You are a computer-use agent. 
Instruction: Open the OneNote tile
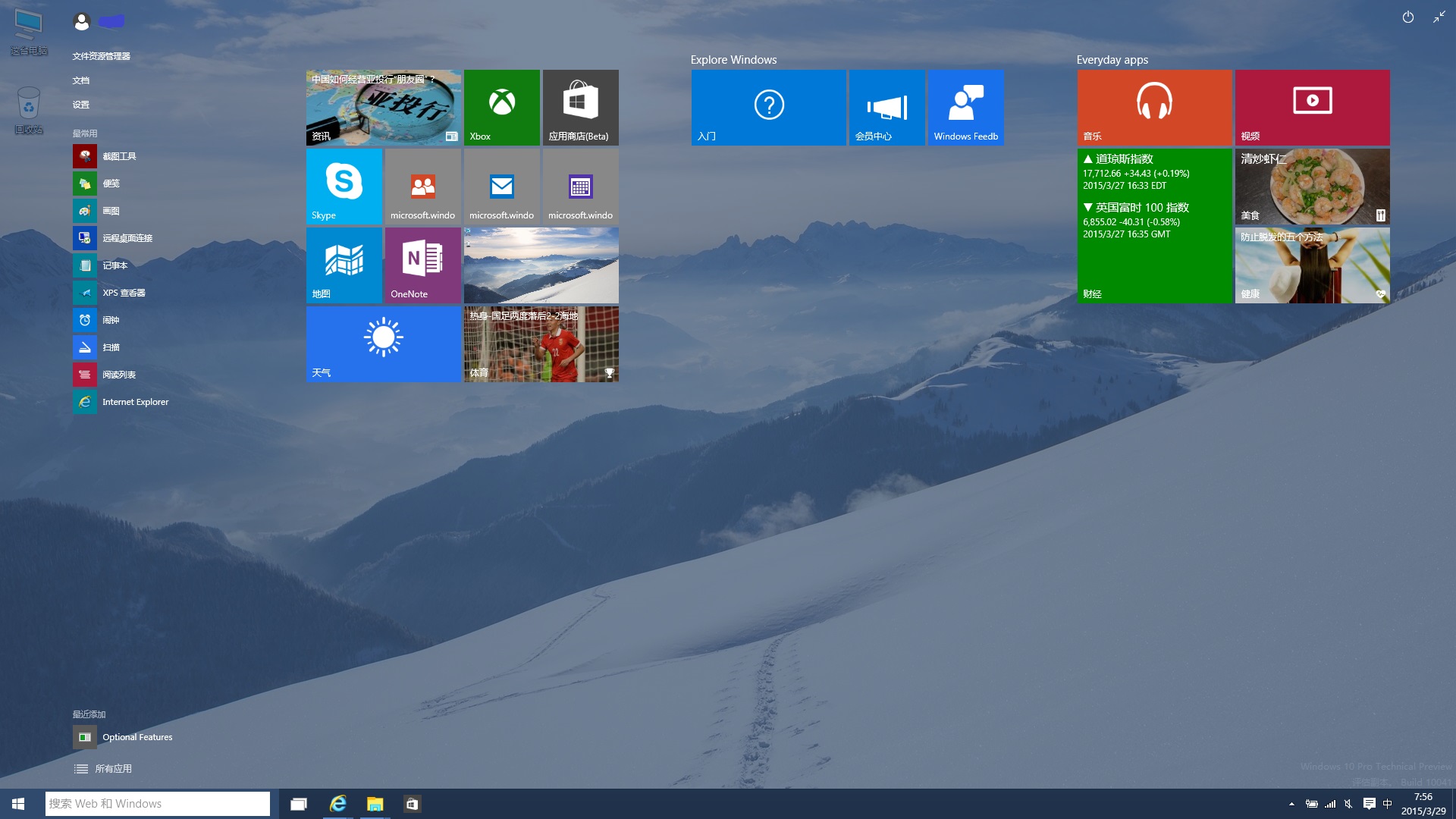click(422, 265)
